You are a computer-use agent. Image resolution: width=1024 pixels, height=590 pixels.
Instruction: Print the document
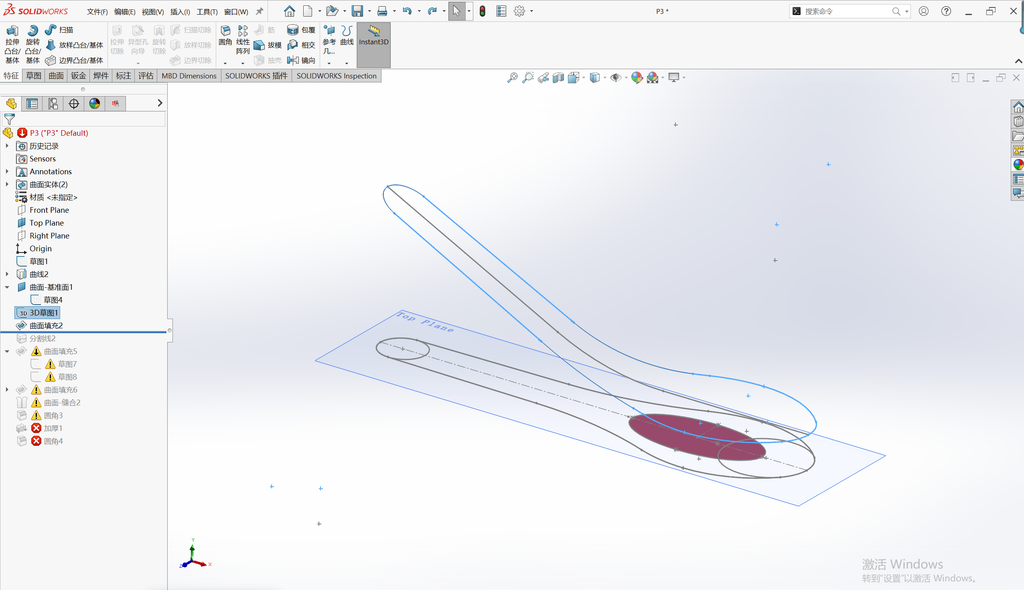click(382, 11)
